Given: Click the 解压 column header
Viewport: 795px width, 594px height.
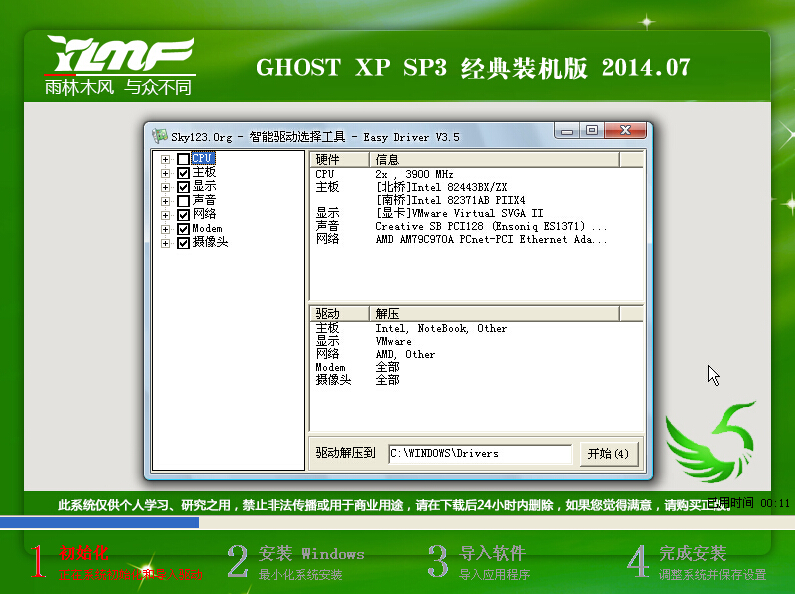Looking at the screenshot, I should click(x=494, y=314).
